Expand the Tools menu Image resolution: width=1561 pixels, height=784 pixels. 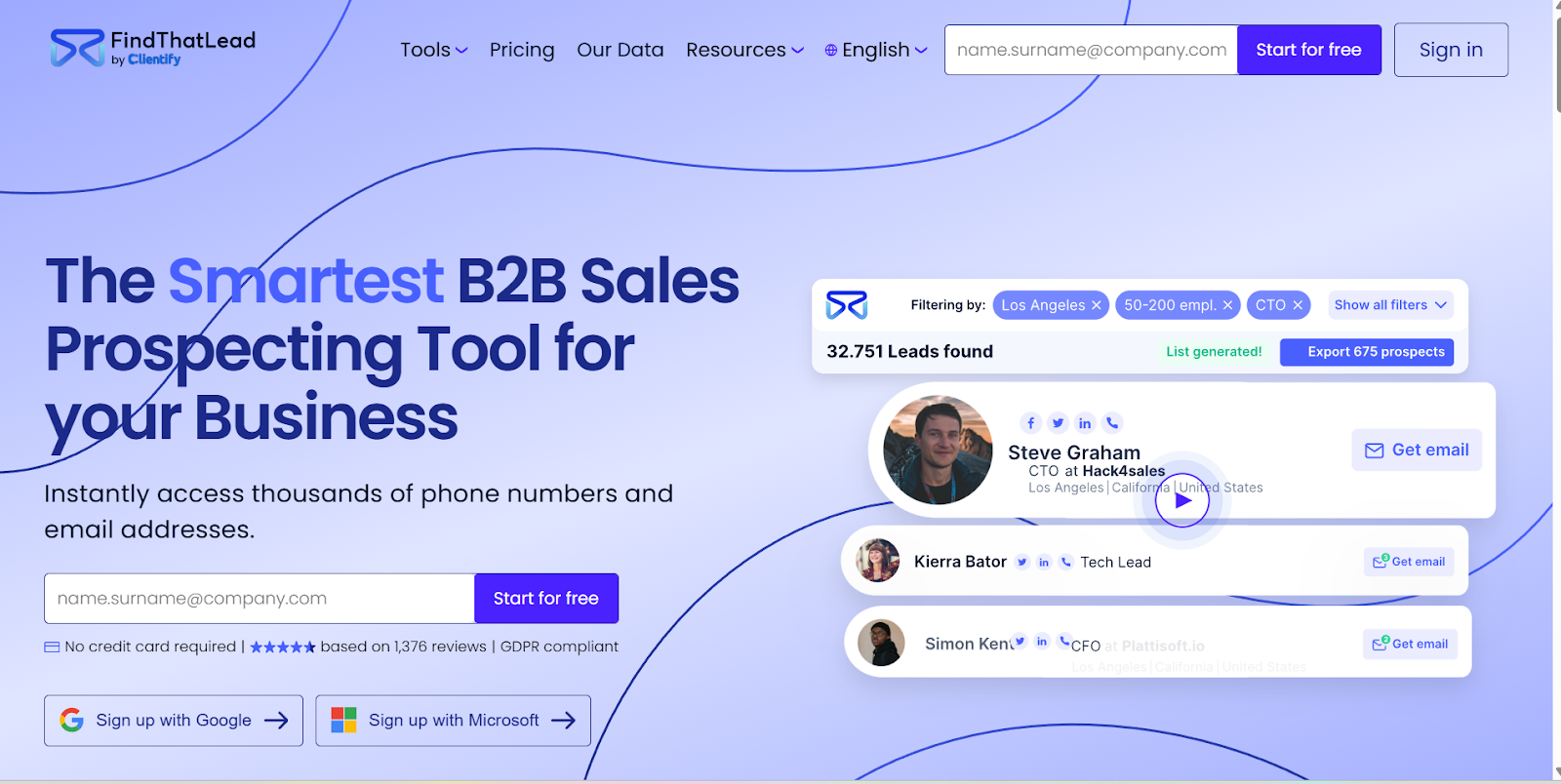(x=434, y=50)
